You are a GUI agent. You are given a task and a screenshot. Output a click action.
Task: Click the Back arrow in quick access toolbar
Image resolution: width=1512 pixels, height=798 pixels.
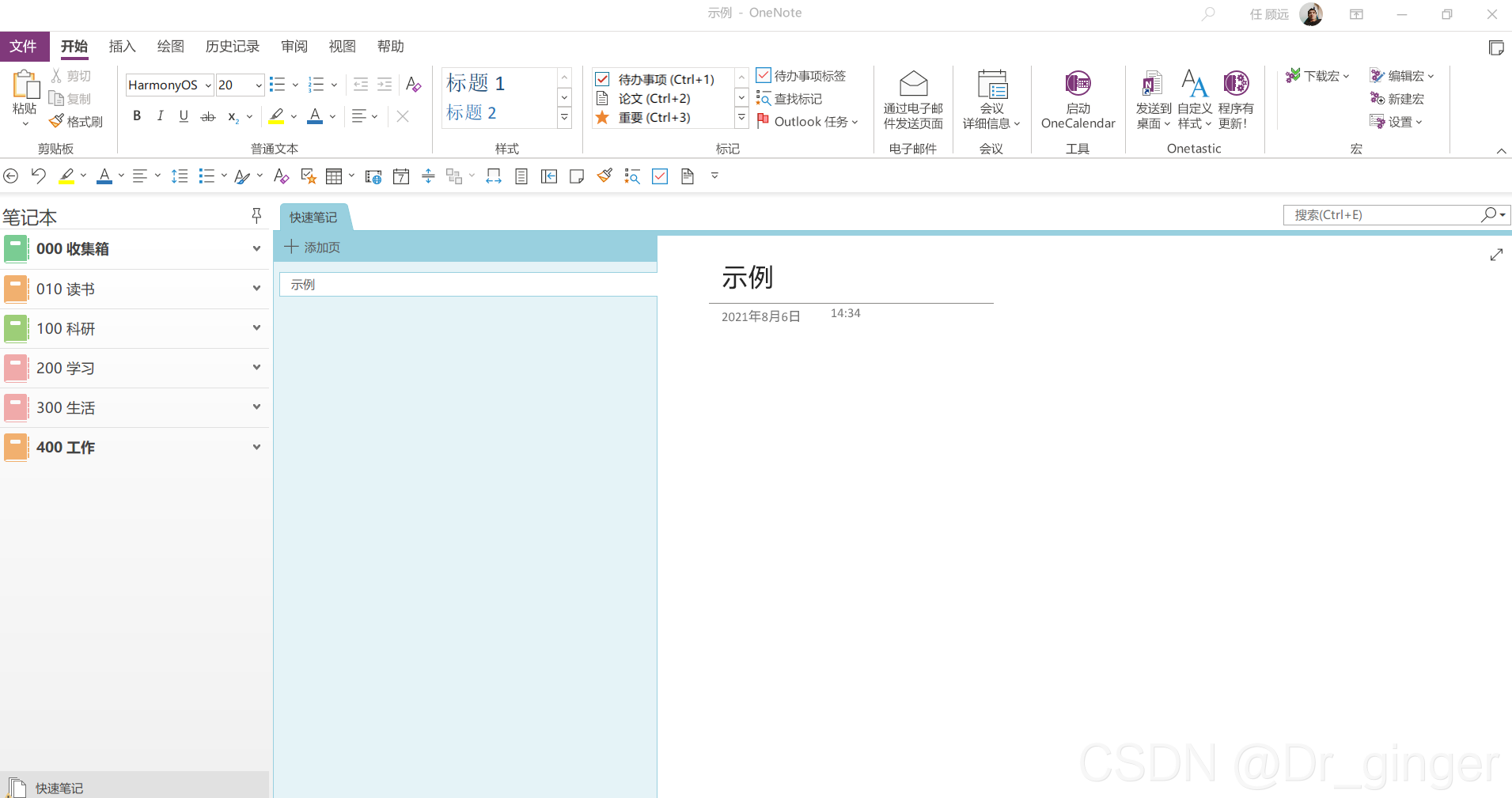point(11,176)
